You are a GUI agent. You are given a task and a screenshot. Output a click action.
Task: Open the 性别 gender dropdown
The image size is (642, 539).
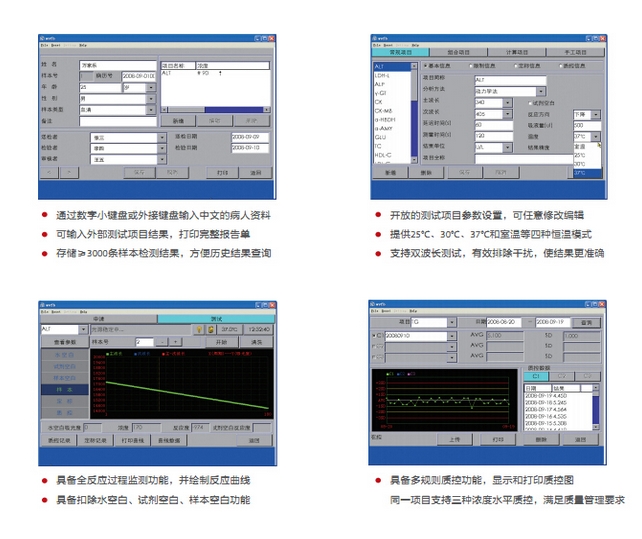coord(151,99)
